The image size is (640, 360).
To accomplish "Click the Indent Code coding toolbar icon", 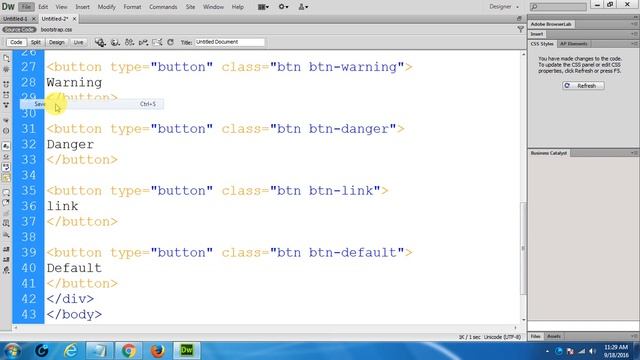I will [x=6, y=249].
